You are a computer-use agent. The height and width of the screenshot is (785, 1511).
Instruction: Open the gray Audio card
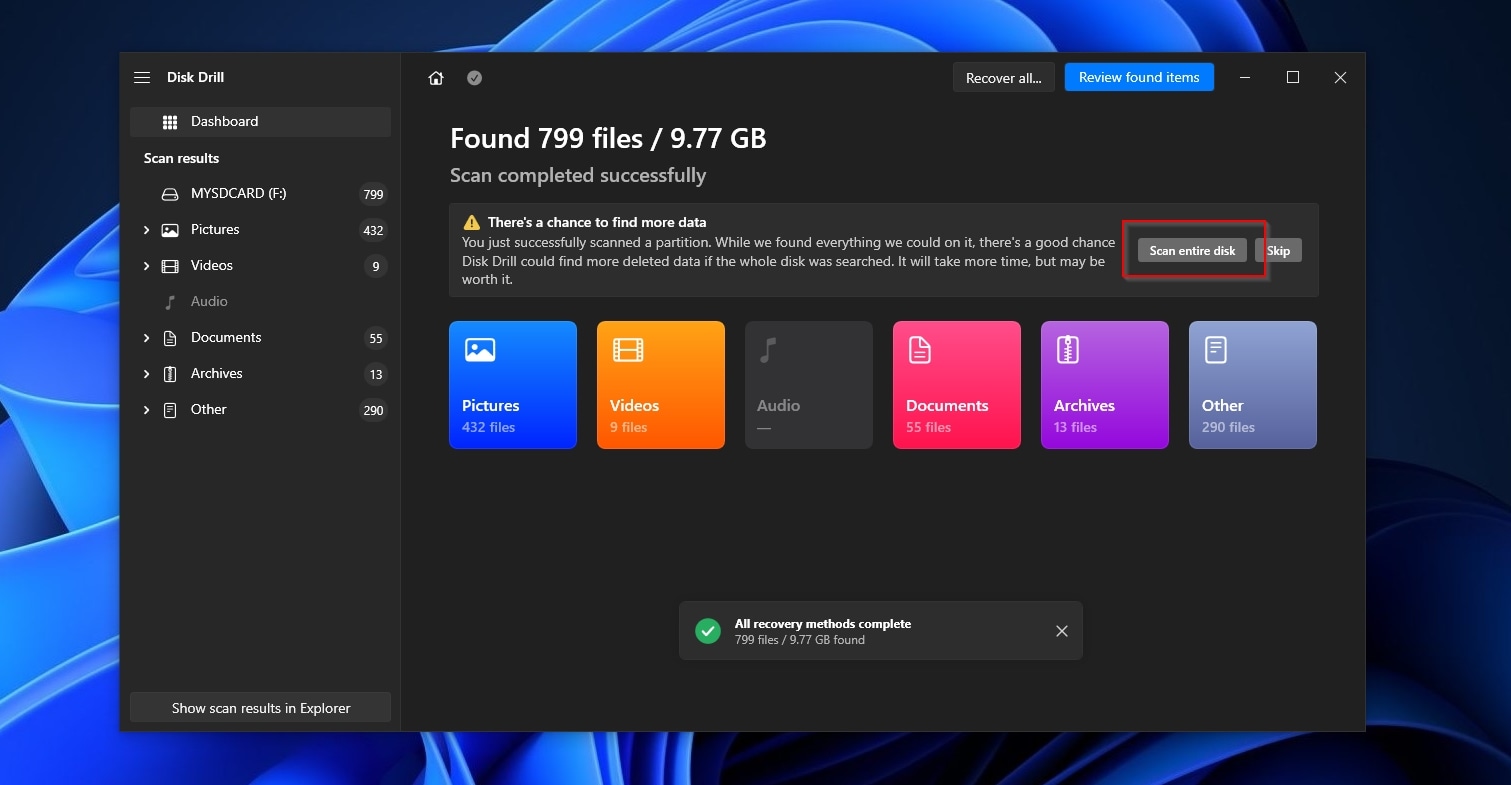pos(809,385)
